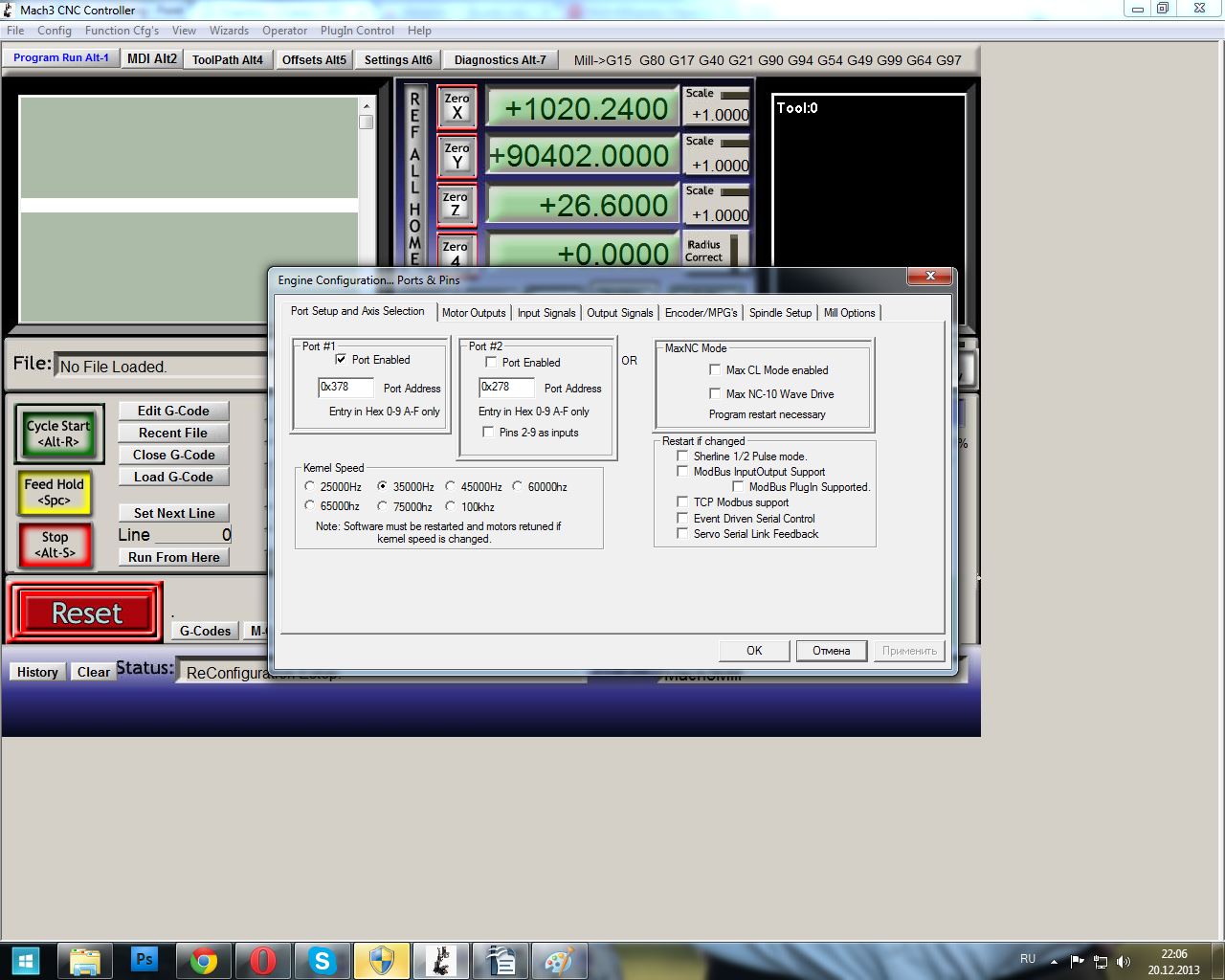The height and width of the screenshot is (980, 1225).
Task: Click the RU language indicator
Action: 1028,959
